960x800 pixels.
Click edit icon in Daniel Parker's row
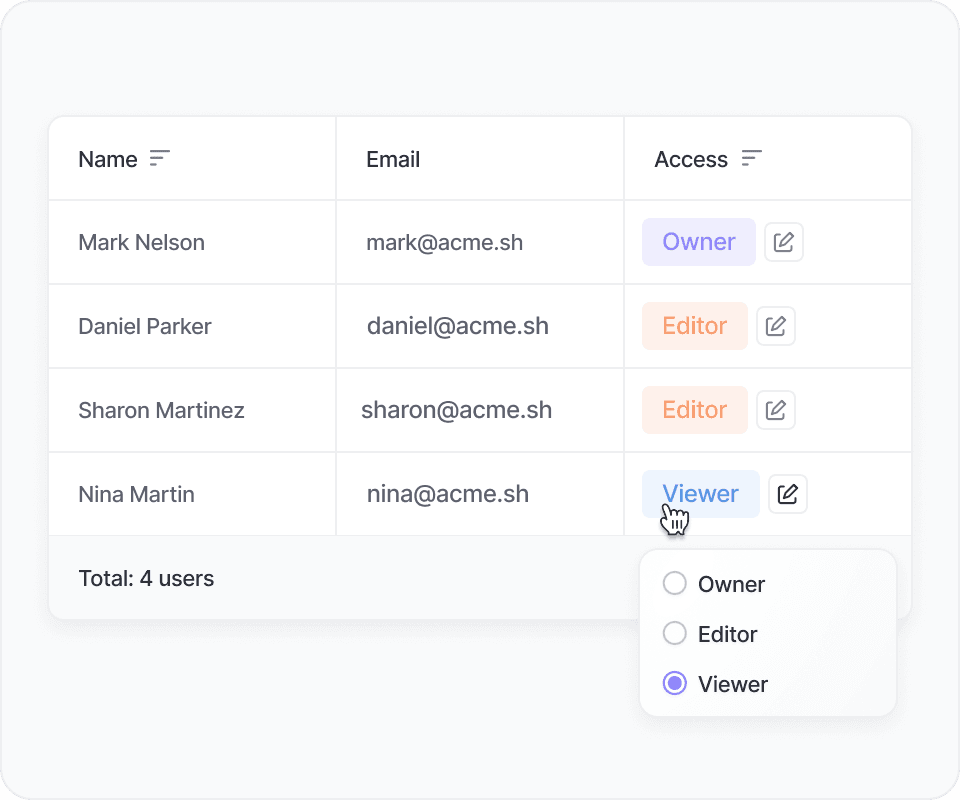(x=776, y=326)
